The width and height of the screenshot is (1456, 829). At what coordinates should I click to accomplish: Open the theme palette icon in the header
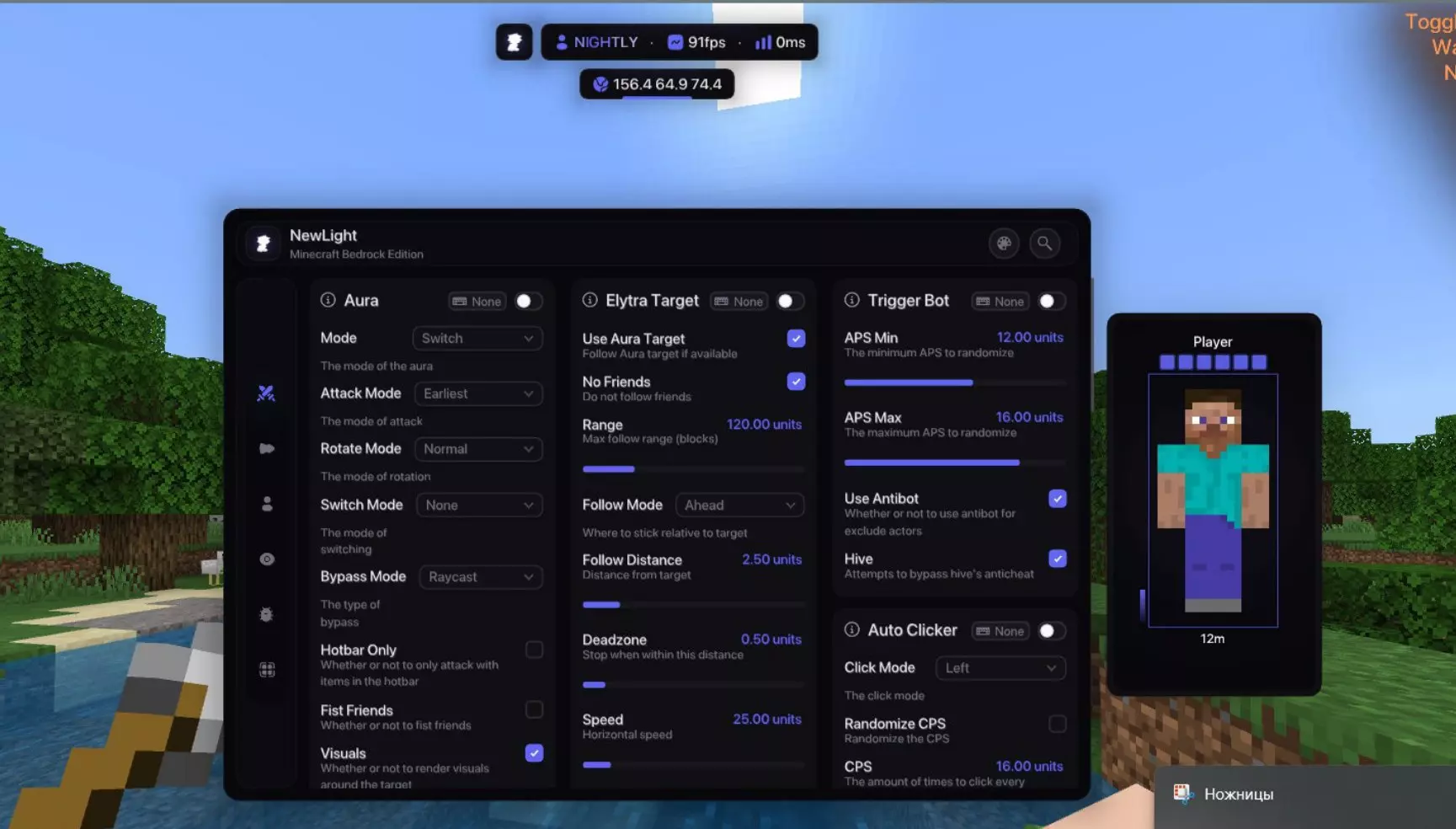coord(1004,243)
